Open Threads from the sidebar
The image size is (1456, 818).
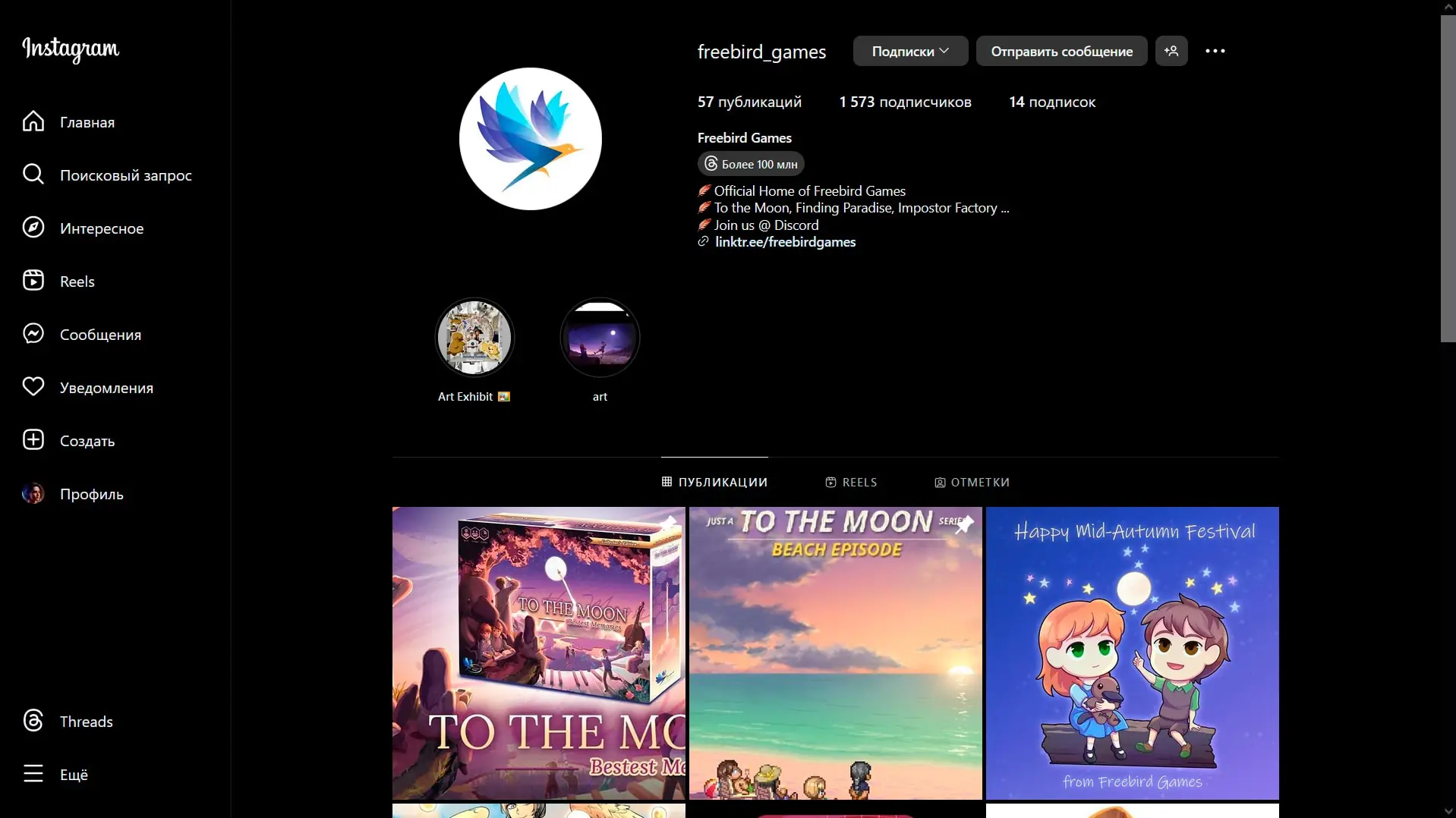[33, 721]
